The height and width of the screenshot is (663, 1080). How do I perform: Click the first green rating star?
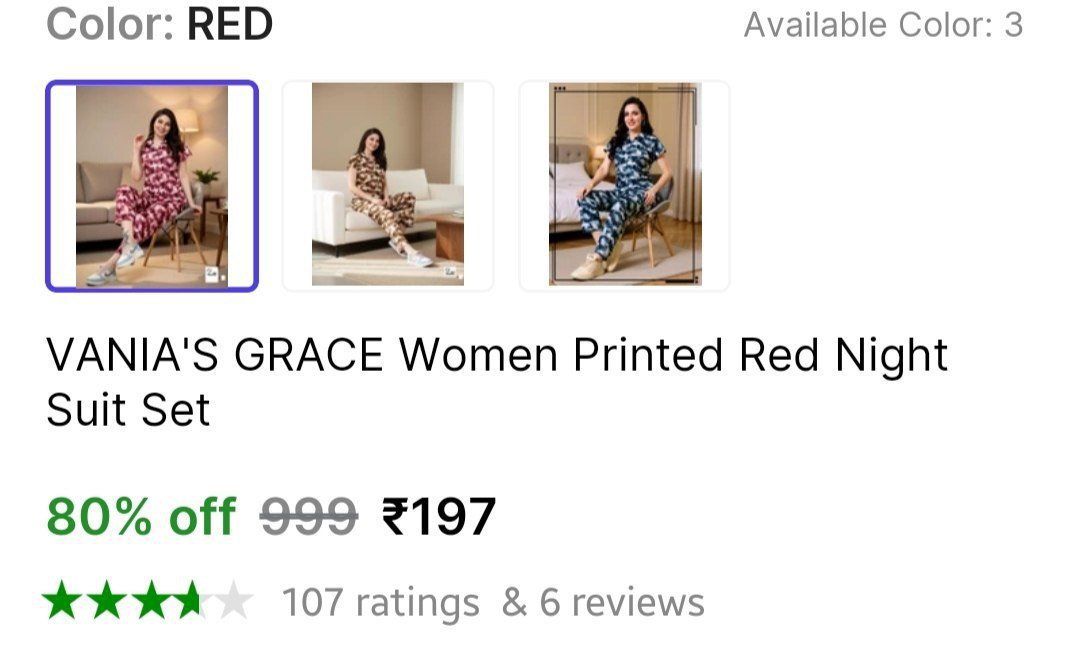tap(62, 602)
